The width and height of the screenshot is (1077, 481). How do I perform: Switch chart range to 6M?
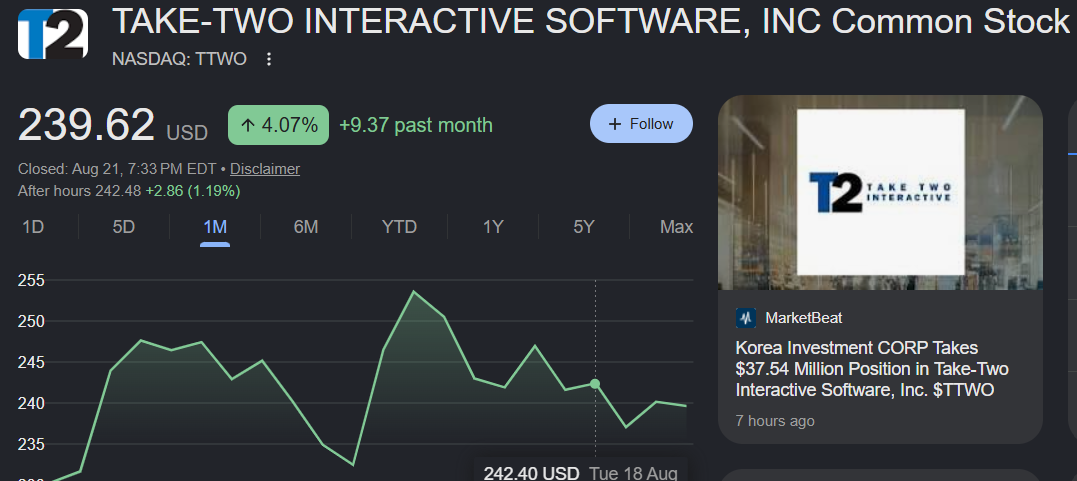[x=306, y=227]
